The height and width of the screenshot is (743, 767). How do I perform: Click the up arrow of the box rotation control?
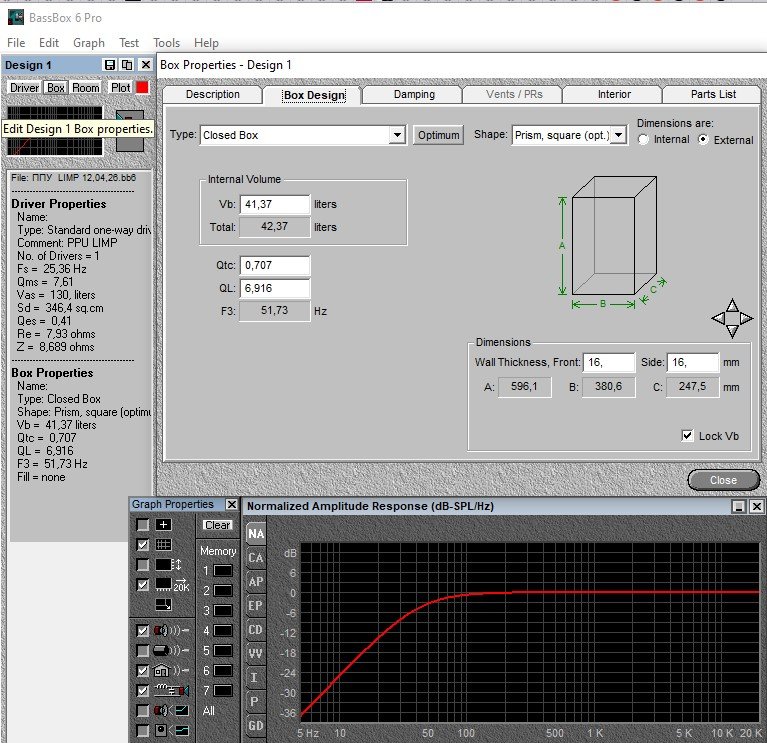click(x=732, y=305)
